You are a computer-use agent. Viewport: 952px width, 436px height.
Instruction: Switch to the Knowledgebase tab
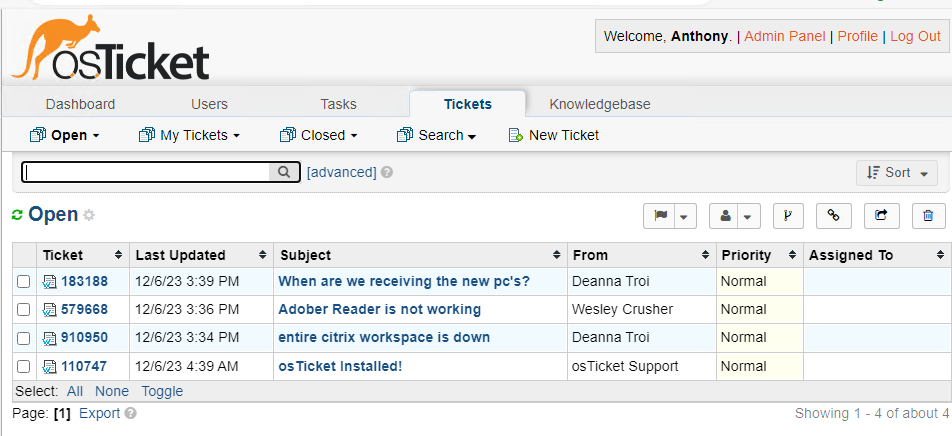600,104
